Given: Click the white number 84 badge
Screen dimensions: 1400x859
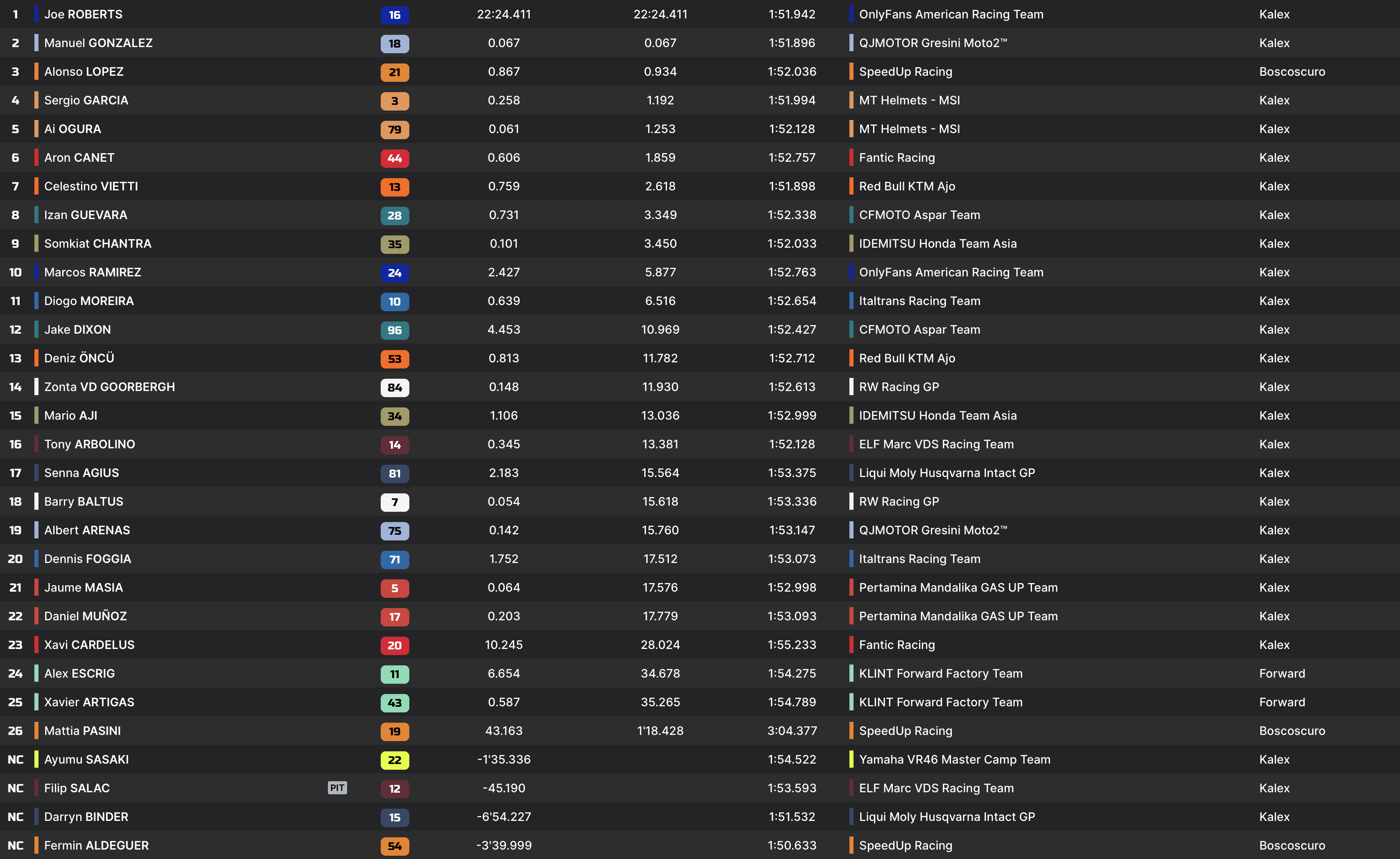Looking at the screenshot, I should (394, 387).
